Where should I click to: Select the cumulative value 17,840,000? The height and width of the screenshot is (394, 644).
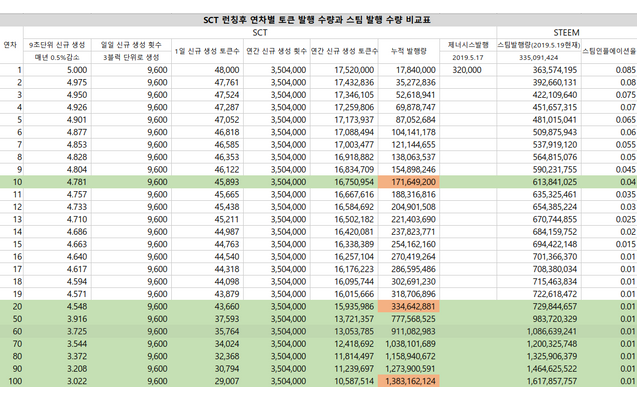(x=416, y=70)
